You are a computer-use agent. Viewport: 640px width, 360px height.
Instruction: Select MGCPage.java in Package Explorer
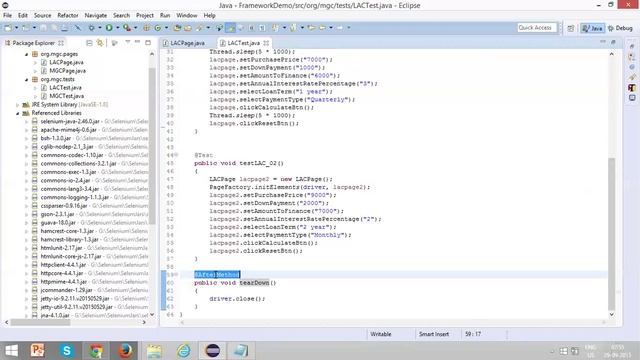point(67,71)
